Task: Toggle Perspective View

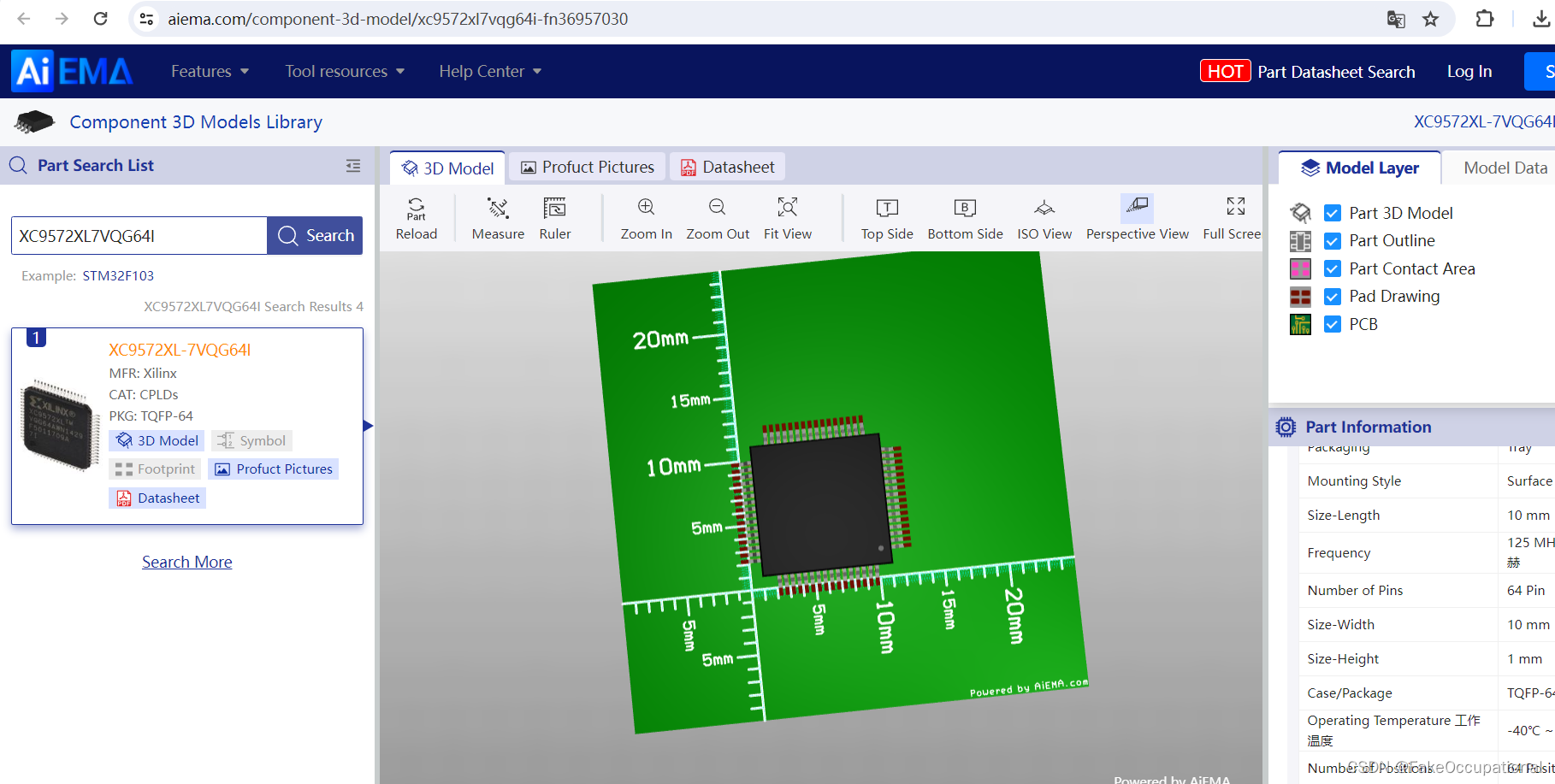Action: coord(1137,218)
